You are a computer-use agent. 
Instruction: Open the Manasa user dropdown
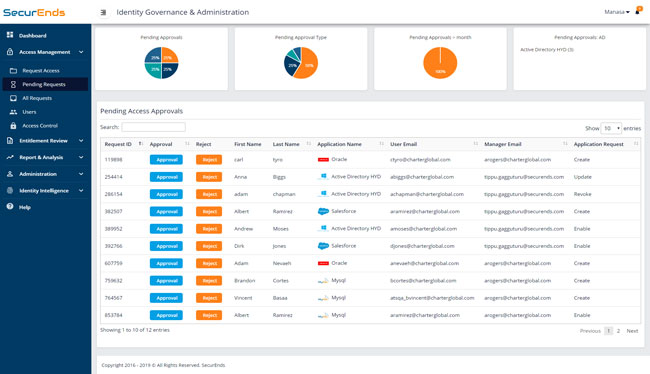point(616,12)
